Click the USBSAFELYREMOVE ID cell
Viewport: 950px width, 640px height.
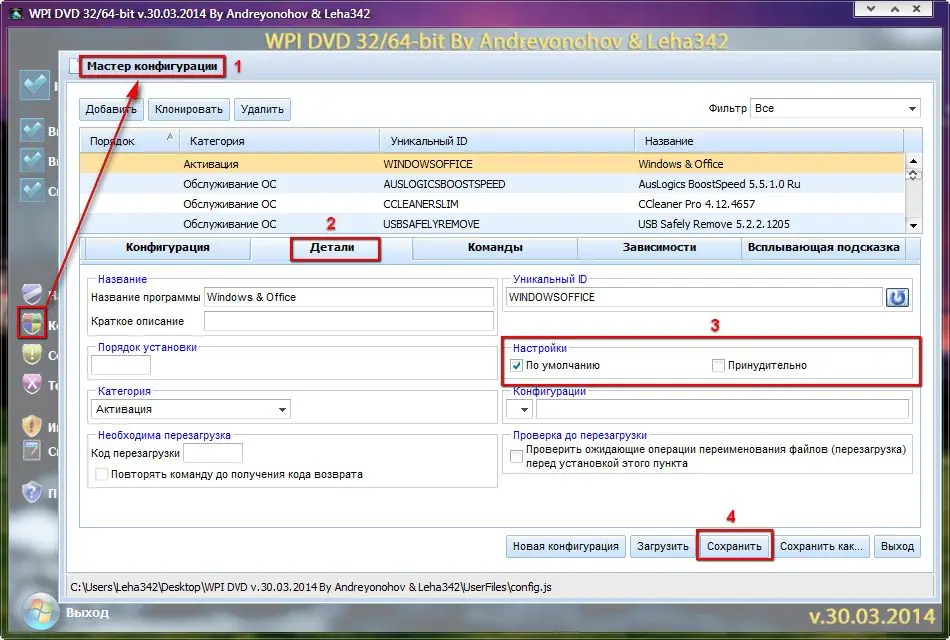coord(431,224)
